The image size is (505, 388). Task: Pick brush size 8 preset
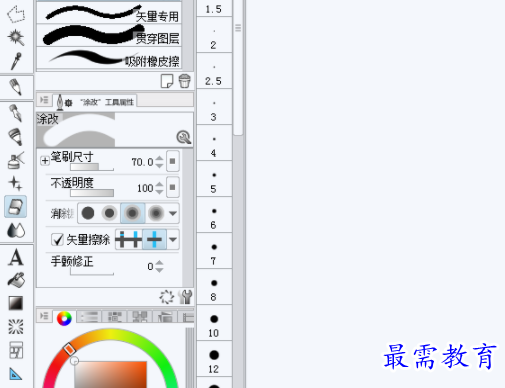214,287
